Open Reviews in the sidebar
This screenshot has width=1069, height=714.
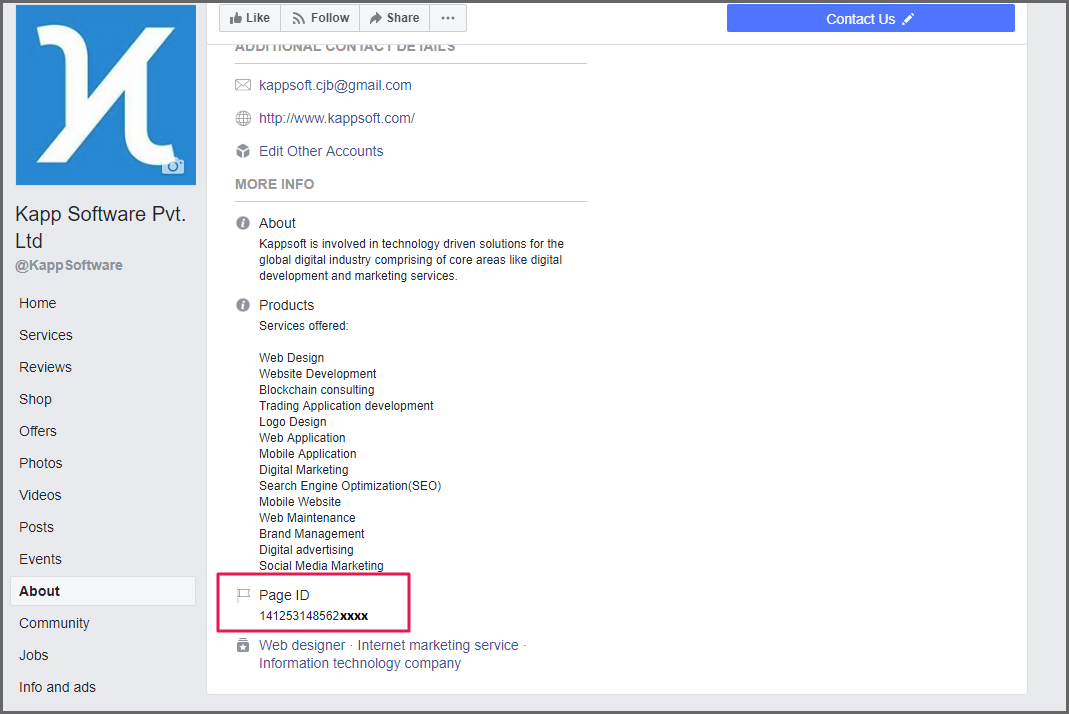pos(45,367)
